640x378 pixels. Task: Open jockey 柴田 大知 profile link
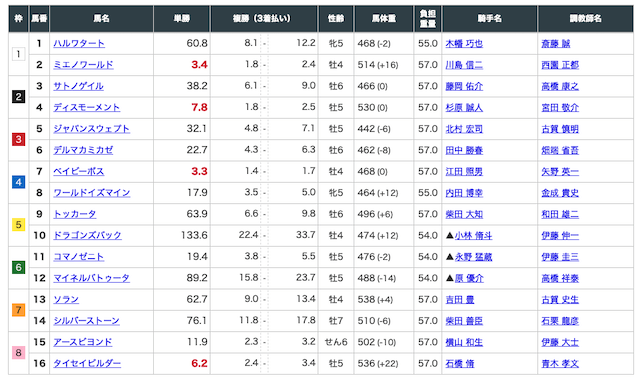464,214
